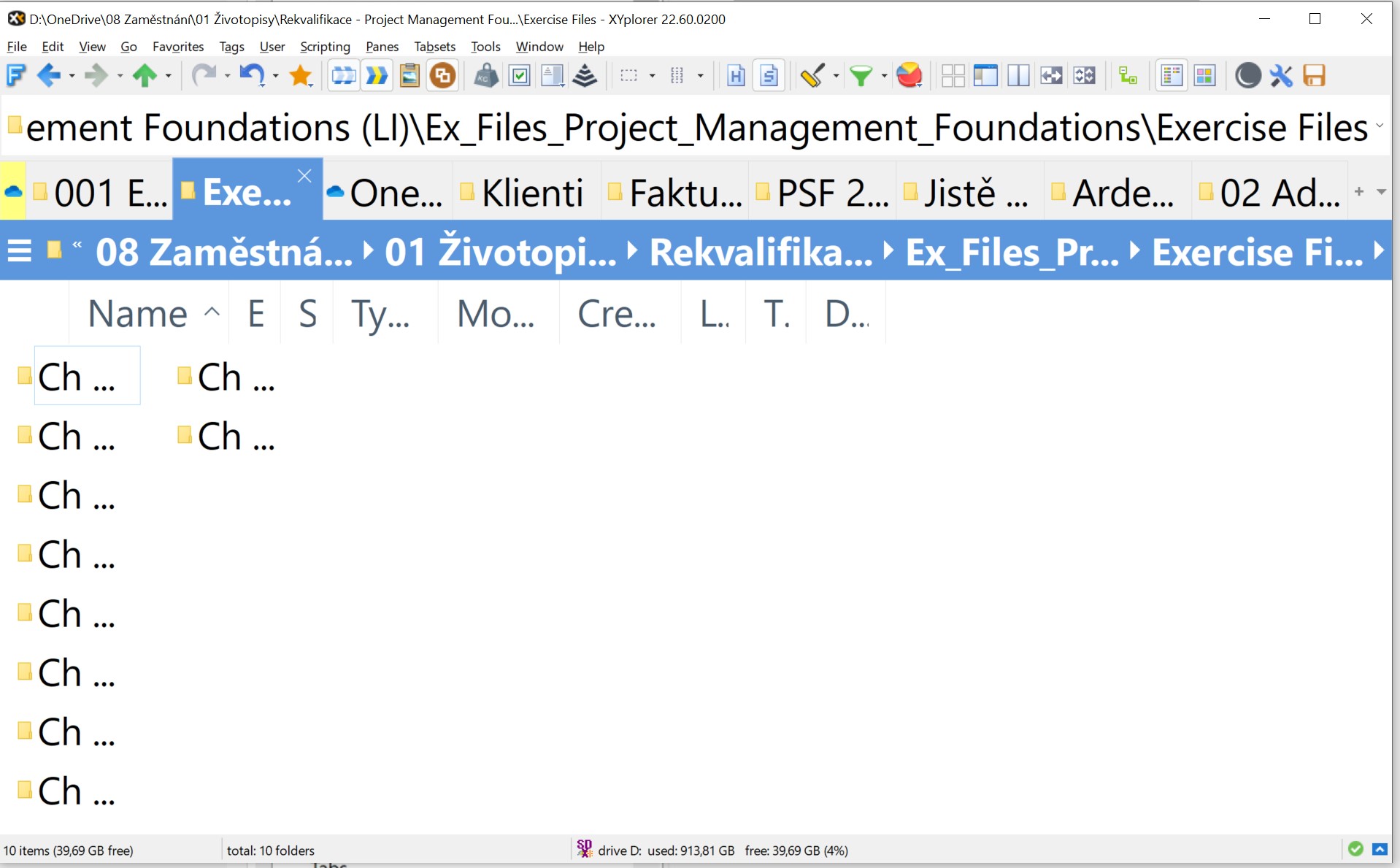
Task: Apply a color filter with the paint roller
Action: (812, 75)
